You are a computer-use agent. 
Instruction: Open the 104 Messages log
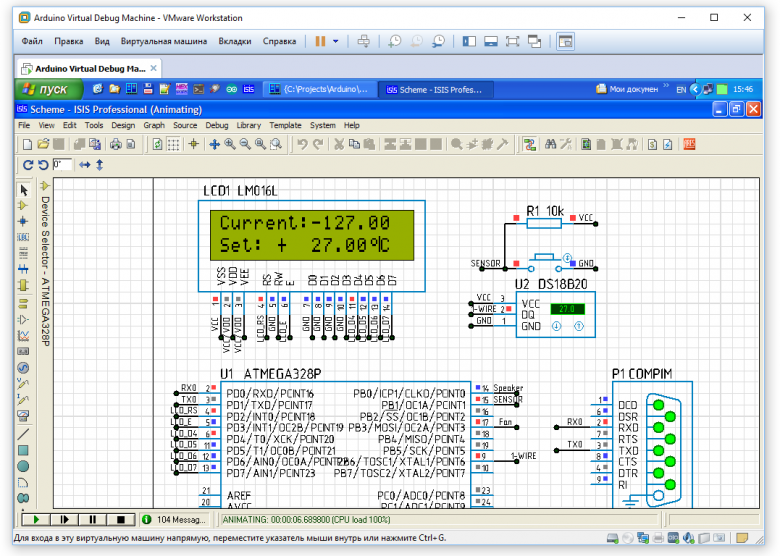pyautogui.click(x=175, y=520)
